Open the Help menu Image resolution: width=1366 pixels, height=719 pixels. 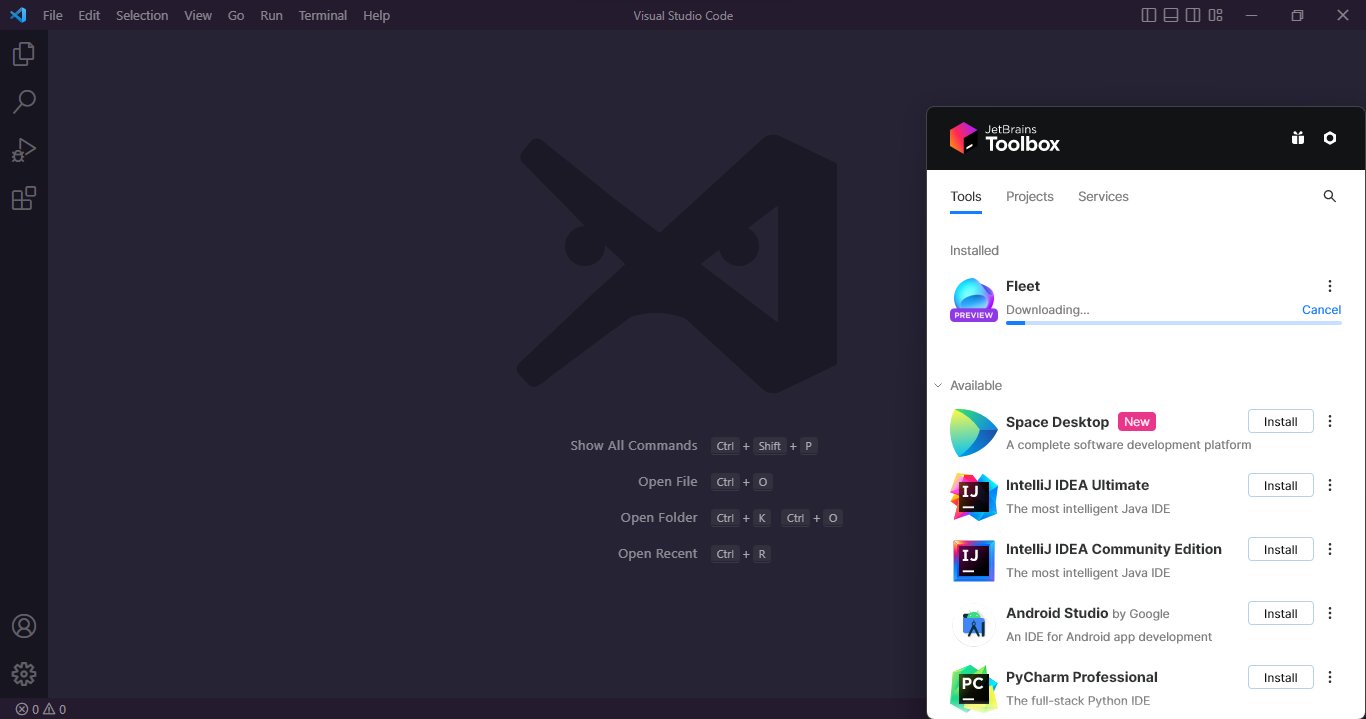377,16
